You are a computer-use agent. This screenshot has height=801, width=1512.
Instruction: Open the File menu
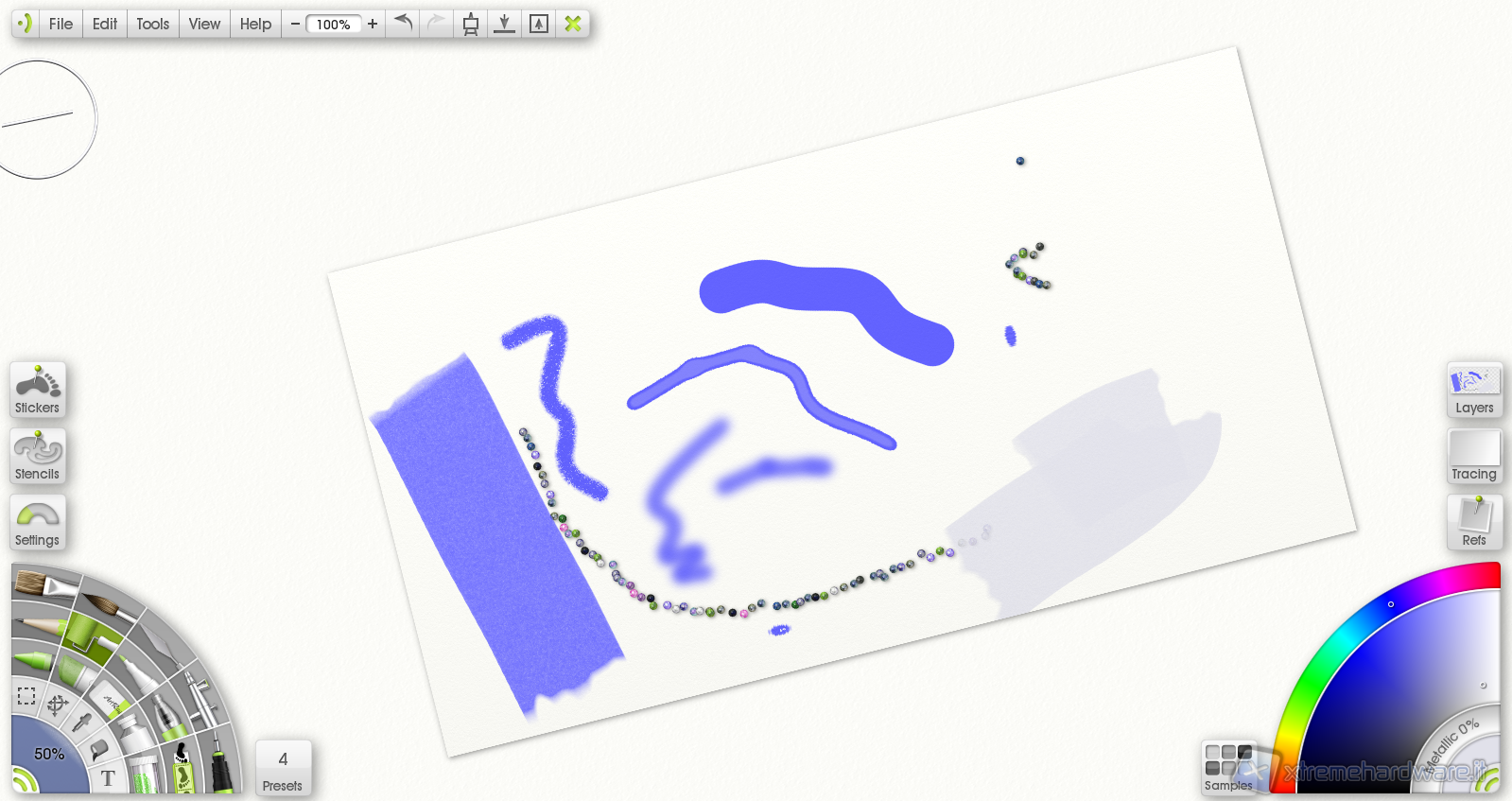click(61, 24)
